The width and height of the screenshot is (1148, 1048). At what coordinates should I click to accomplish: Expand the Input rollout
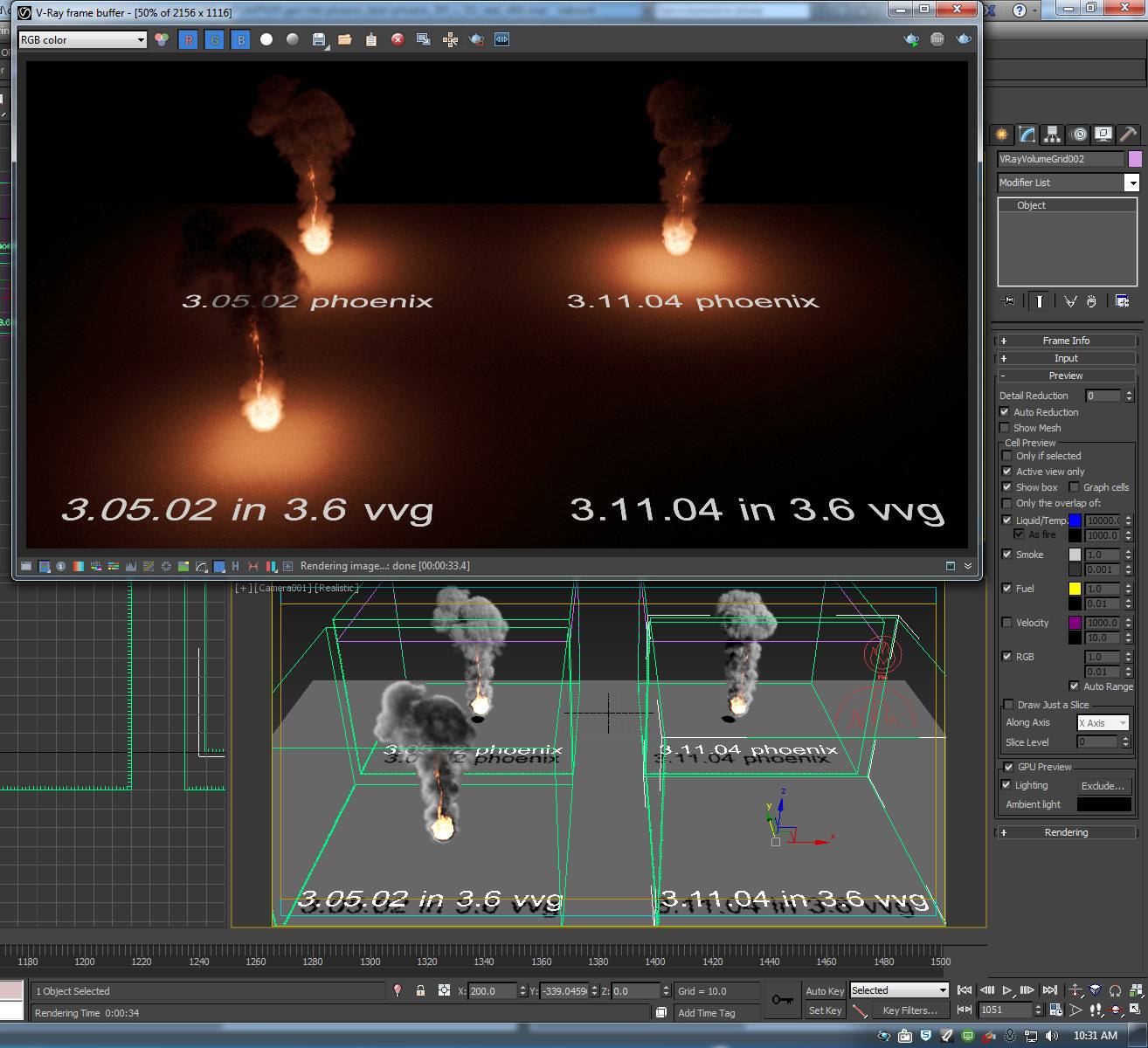[1066, 358]
